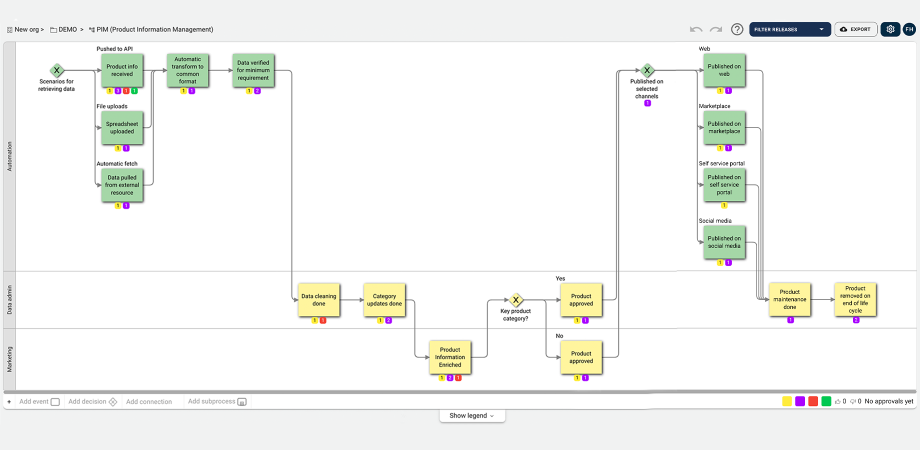Select PIM (Product Information Management) breadcrumb

tap(151, 29)
